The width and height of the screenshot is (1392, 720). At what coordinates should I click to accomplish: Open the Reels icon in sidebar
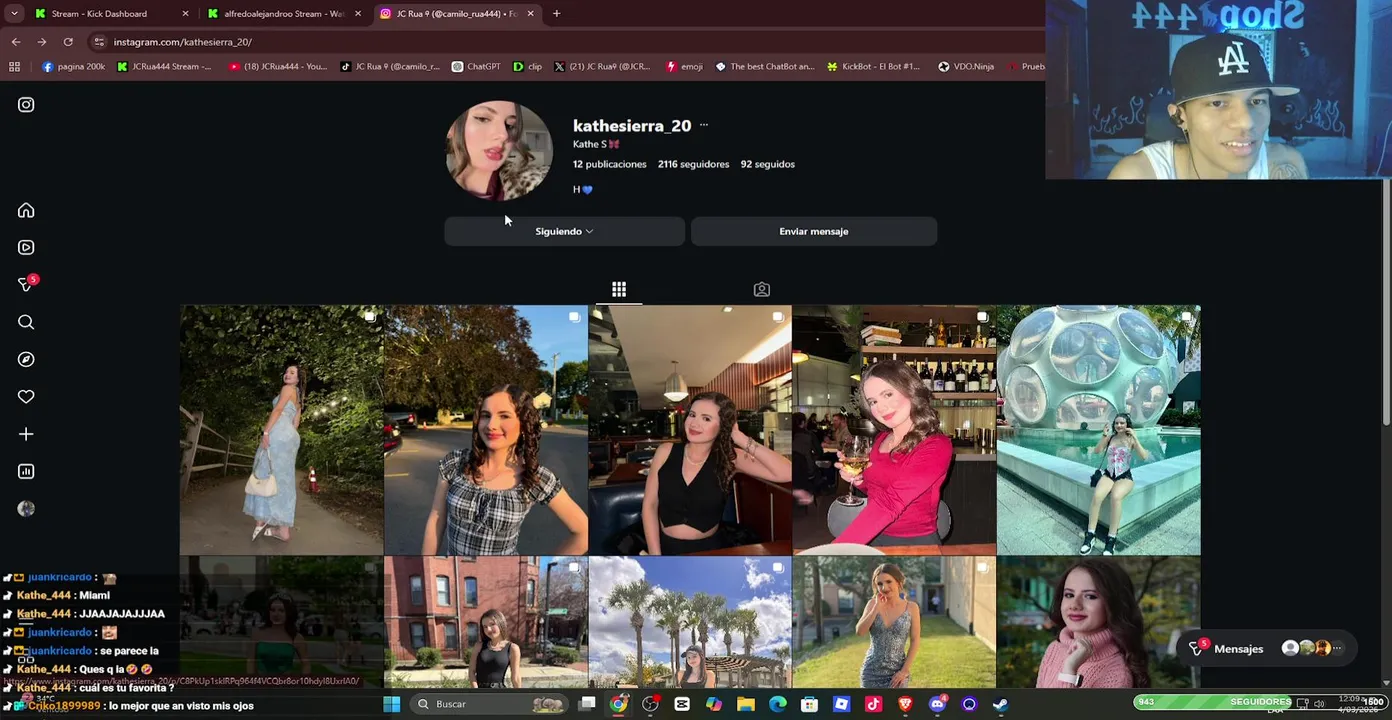click(x=26, y=247)
